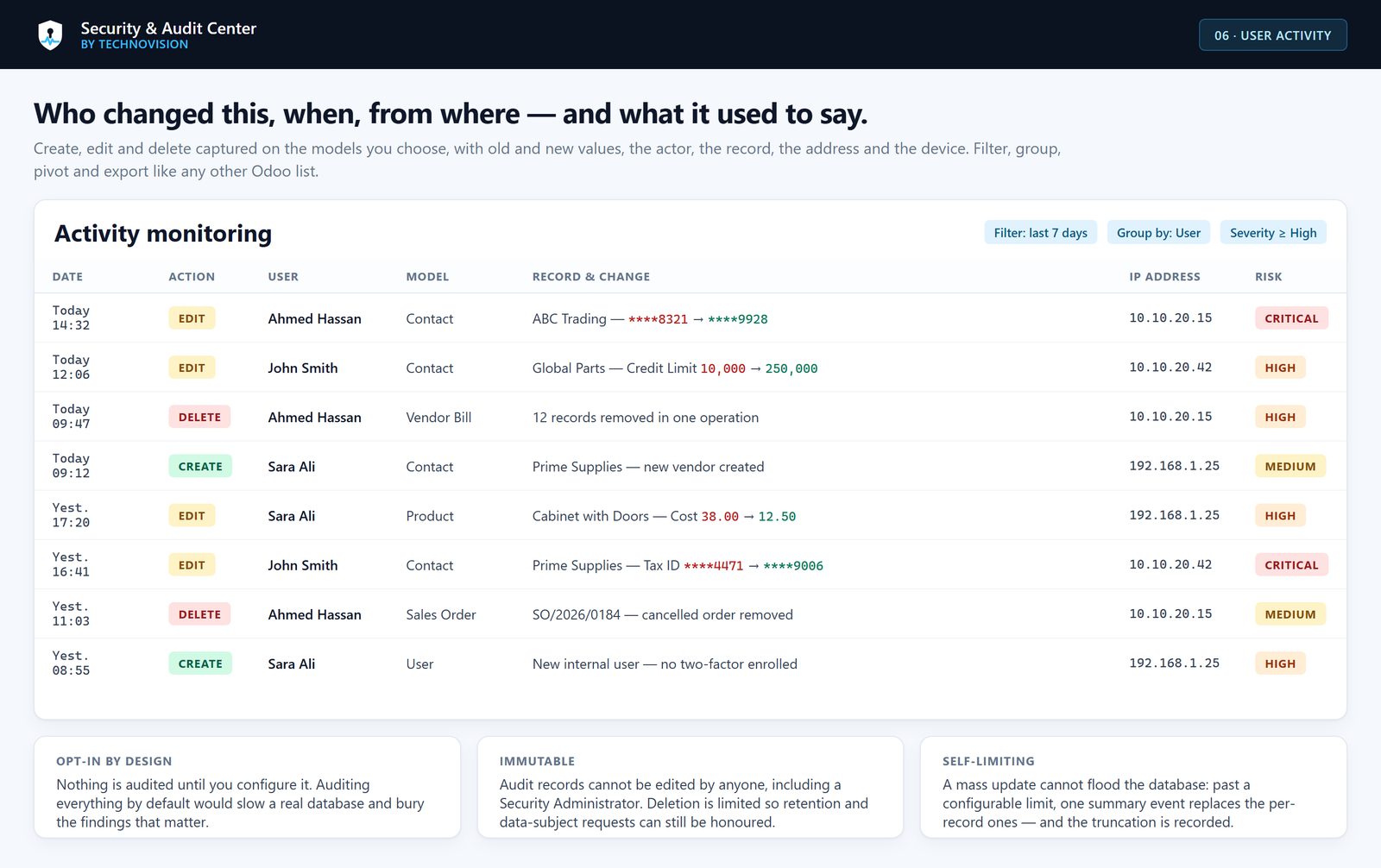
Task: Click 'New internal user — no two-factor enrolled'
Action: pyautogui.click(x=665, y=664)
